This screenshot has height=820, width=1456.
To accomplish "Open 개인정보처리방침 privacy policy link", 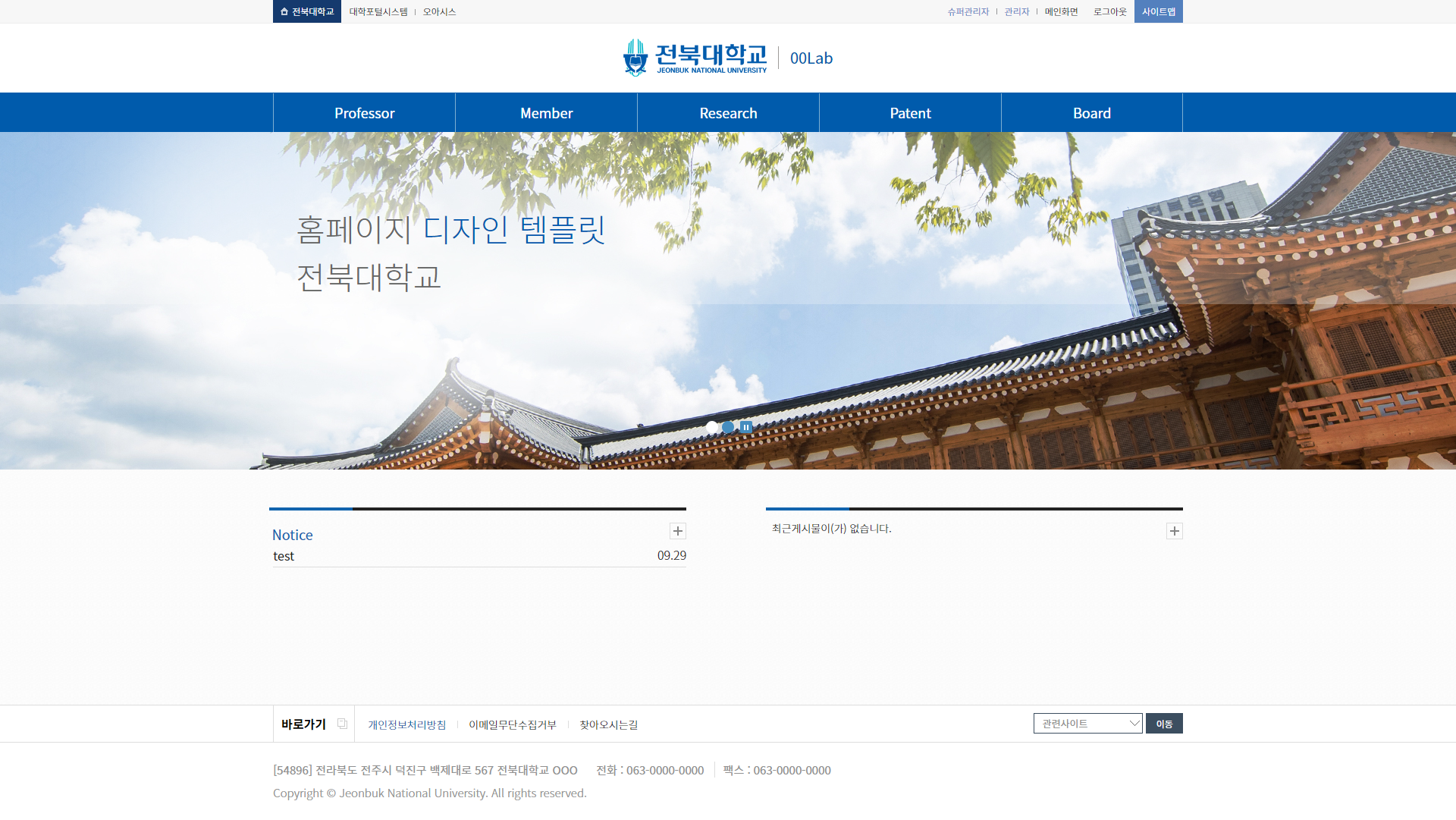I will point(406,724).
